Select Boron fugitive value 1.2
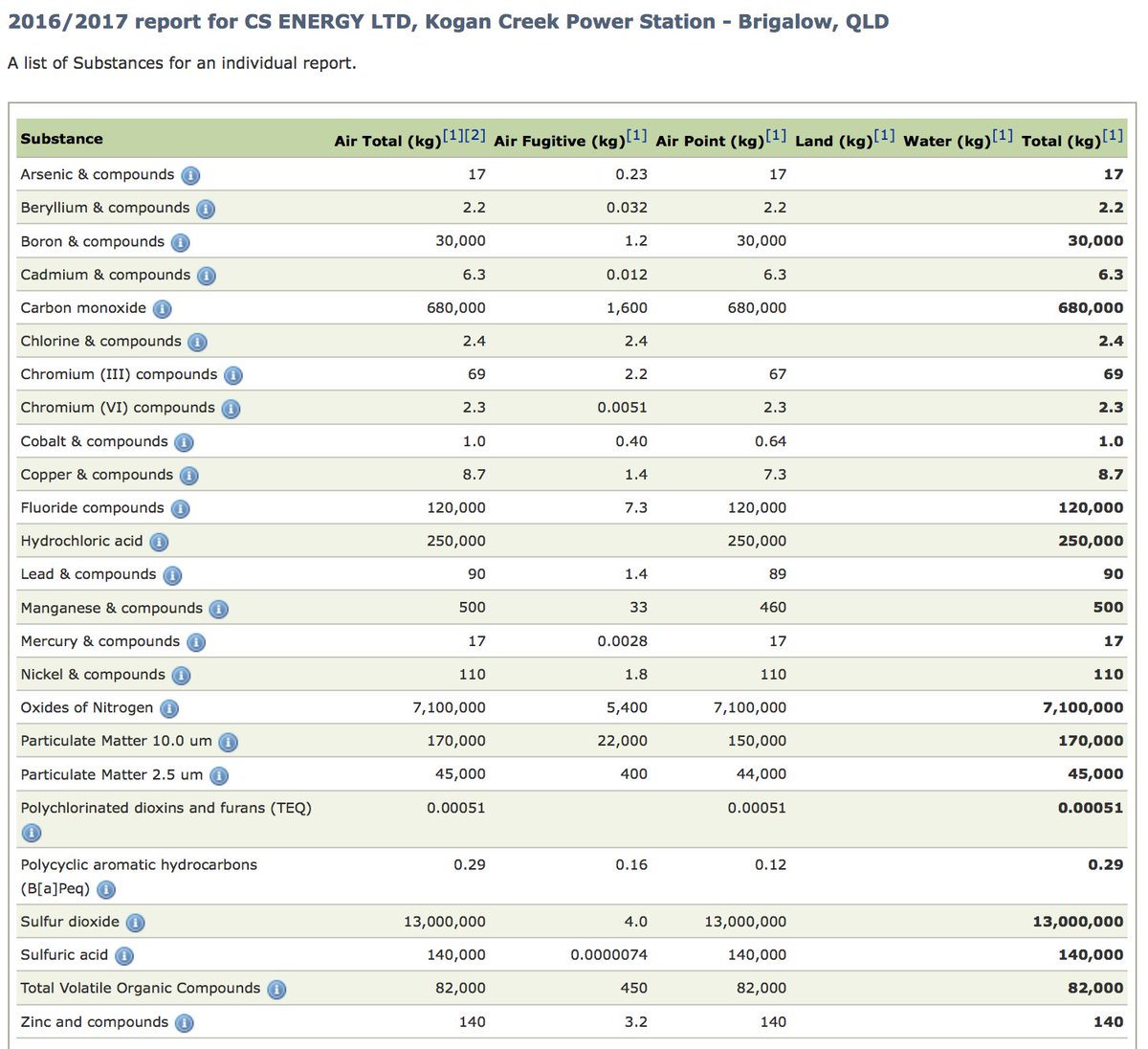Image resolution: width=1148 pixels, height=1049 pixels. (x=636, y=241)
